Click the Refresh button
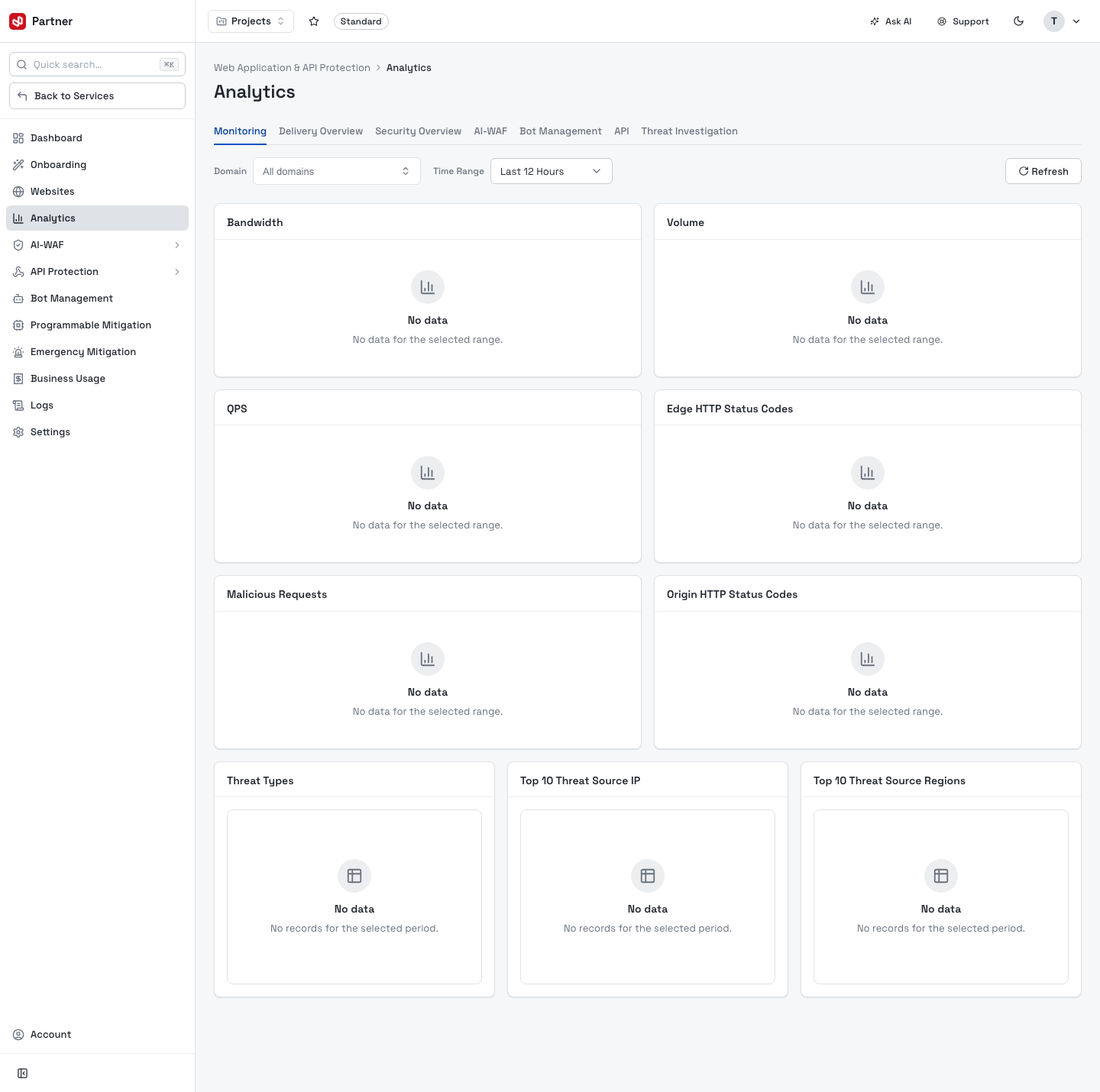This screenshot has height=1092, width=1100. pos(1043,171)
